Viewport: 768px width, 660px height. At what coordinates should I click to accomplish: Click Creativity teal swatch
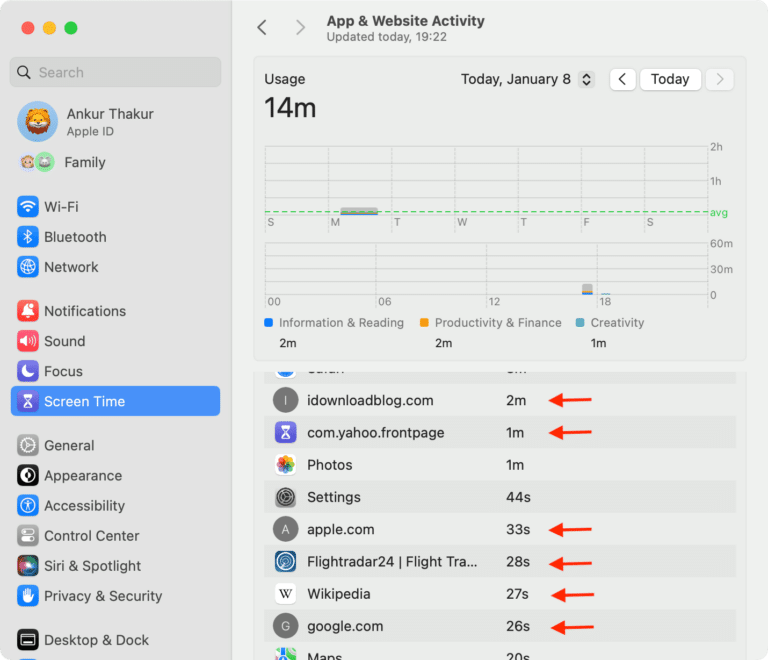(x=580, y=323)
